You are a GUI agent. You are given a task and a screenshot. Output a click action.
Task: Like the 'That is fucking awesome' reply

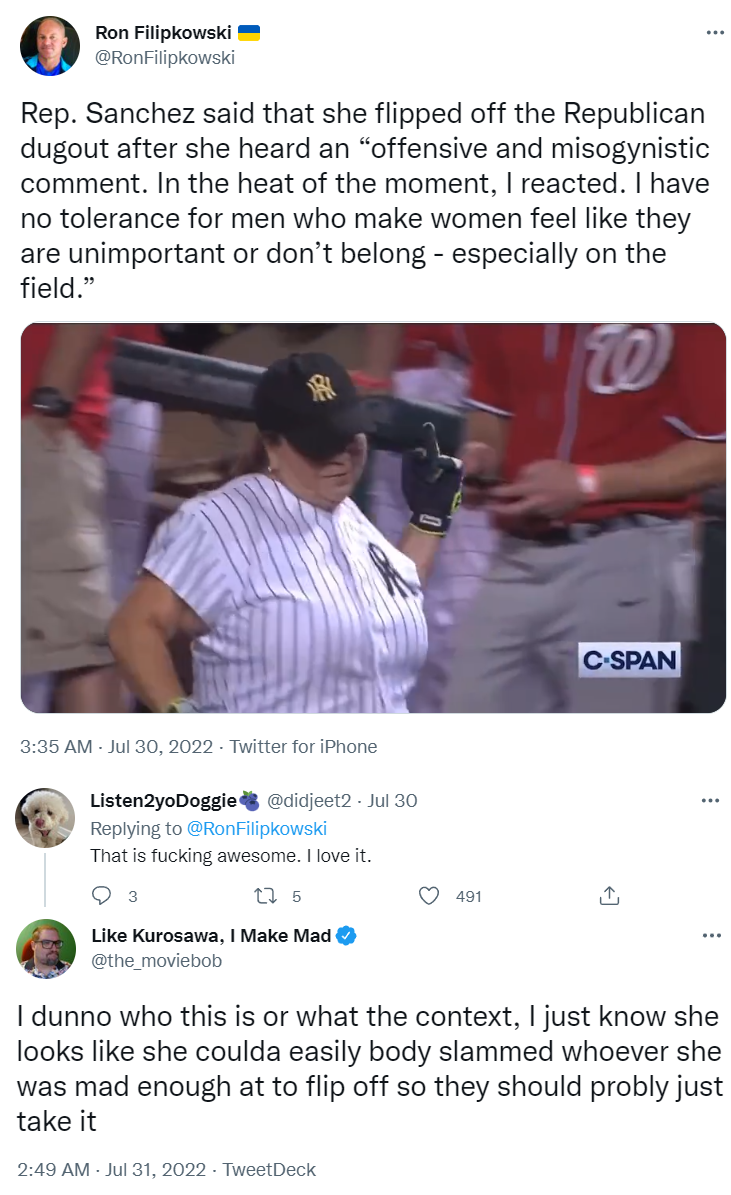[x=429, y=895]
